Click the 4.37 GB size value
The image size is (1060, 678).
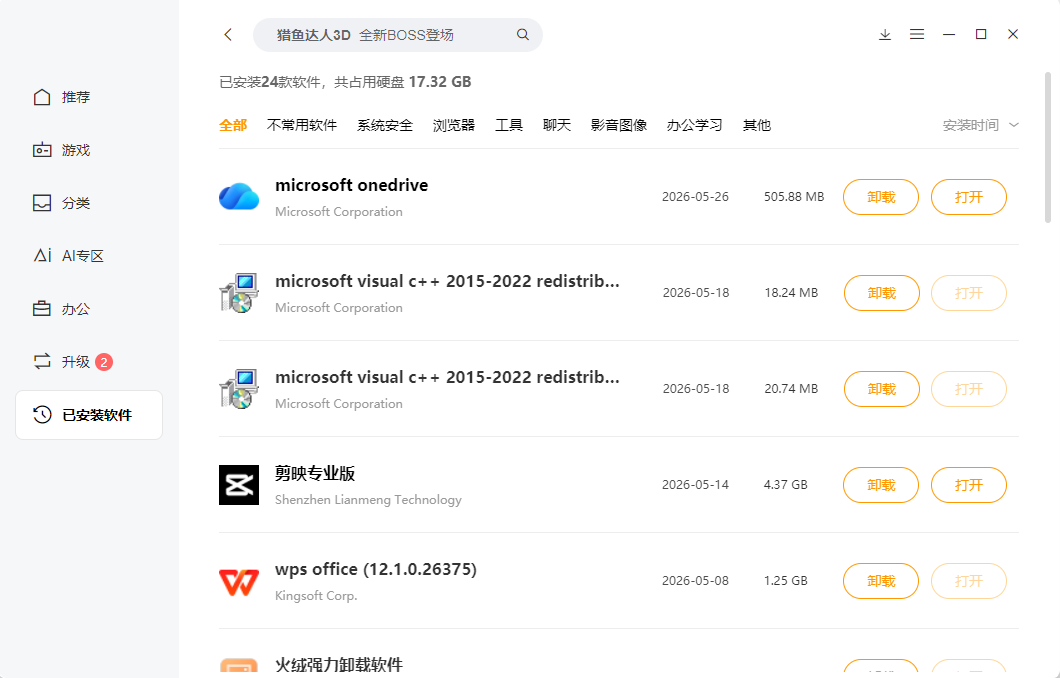(786, 485)
